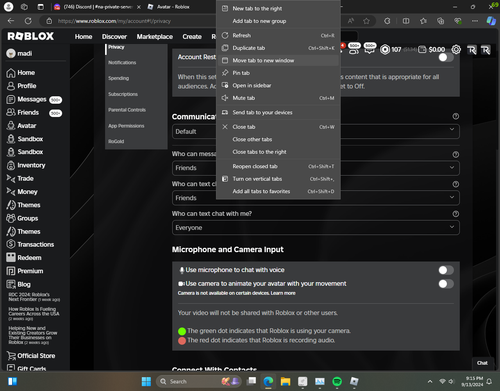Choose Open in sidebar menu entry
The height and width of the screenshot is (391, 500).
[278, 85]
